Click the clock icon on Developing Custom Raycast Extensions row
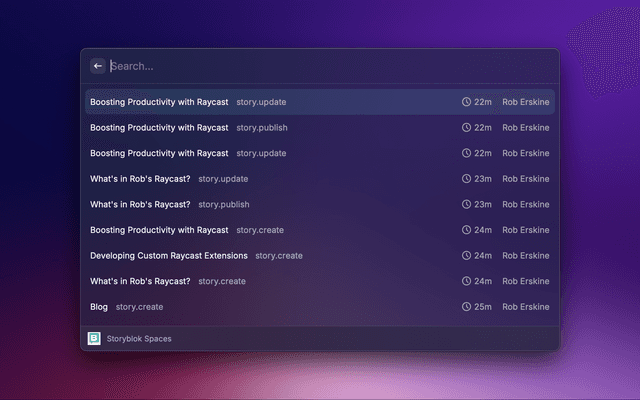Image resolution: width=640 pixels, height=400 pixels. pos(466,256)
